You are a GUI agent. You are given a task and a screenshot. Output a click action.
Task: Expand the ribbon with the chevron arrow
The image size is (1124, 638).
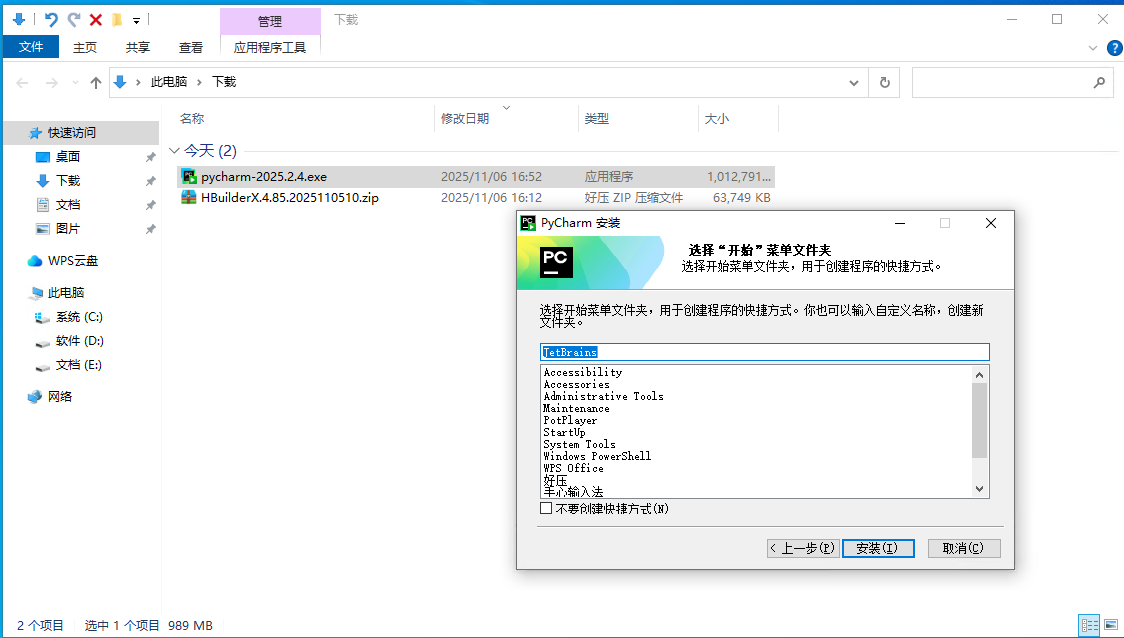click(x=1093, y=47)
